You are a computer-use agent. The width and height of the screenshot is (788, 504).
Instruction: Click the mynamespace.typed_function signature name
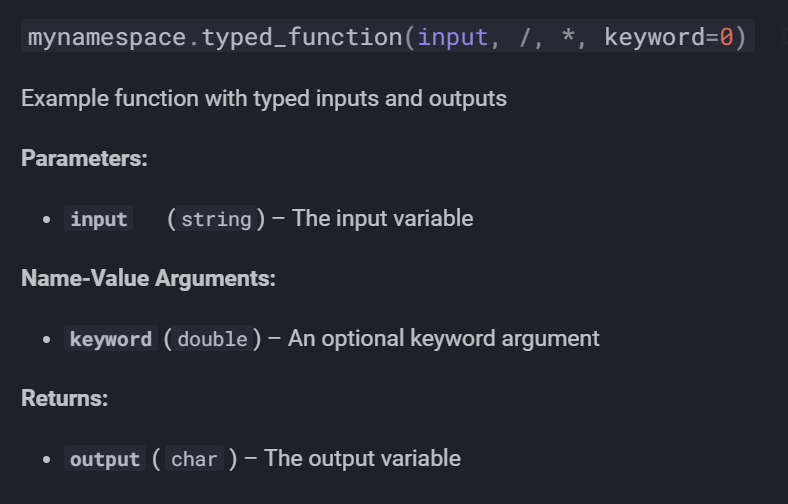tap(215, 37)
